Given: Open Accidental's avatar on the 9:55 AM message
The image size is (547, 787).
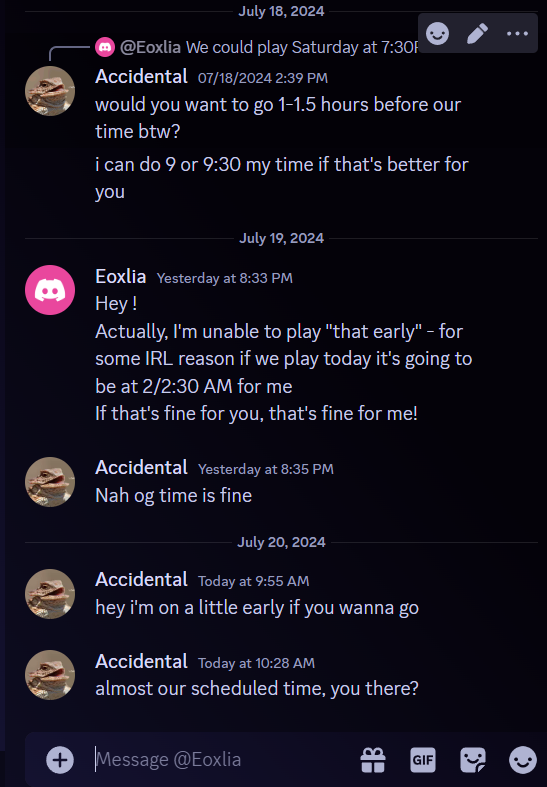Looking at the screenshot, I should click(50, 594).
